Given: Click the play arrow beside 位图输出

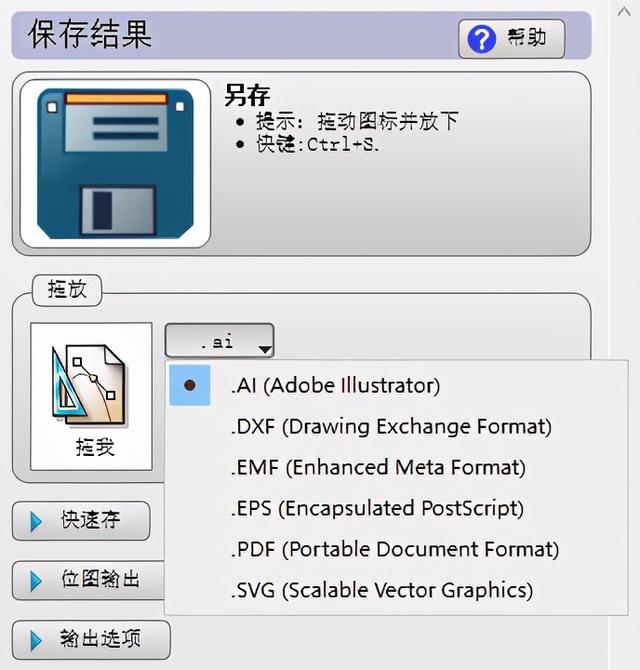Looking at the screenshot, I should coord(36,581).
